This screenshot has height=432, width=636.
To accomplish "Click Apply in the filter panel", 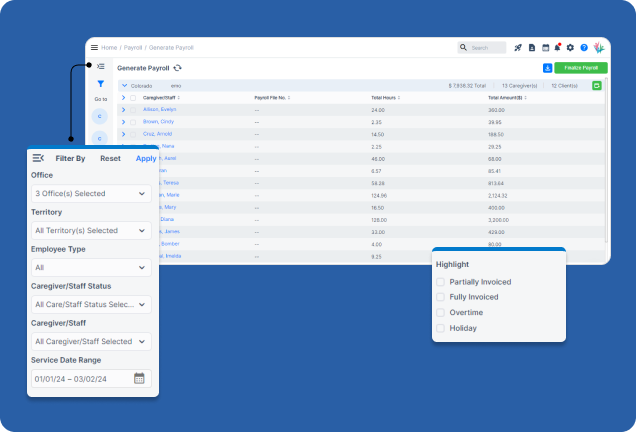I will pos(146,158).
